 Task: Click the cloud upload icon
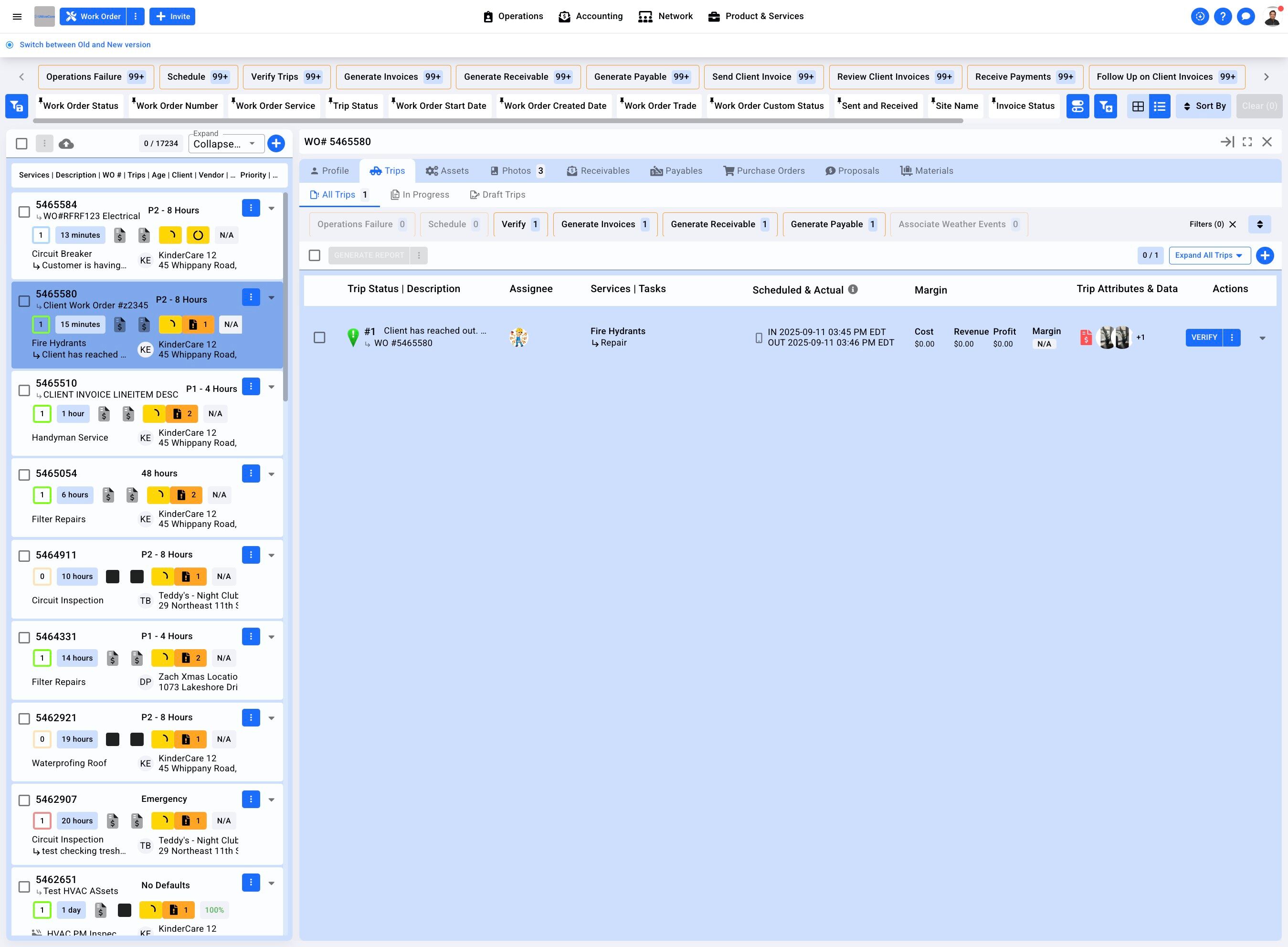66,143
